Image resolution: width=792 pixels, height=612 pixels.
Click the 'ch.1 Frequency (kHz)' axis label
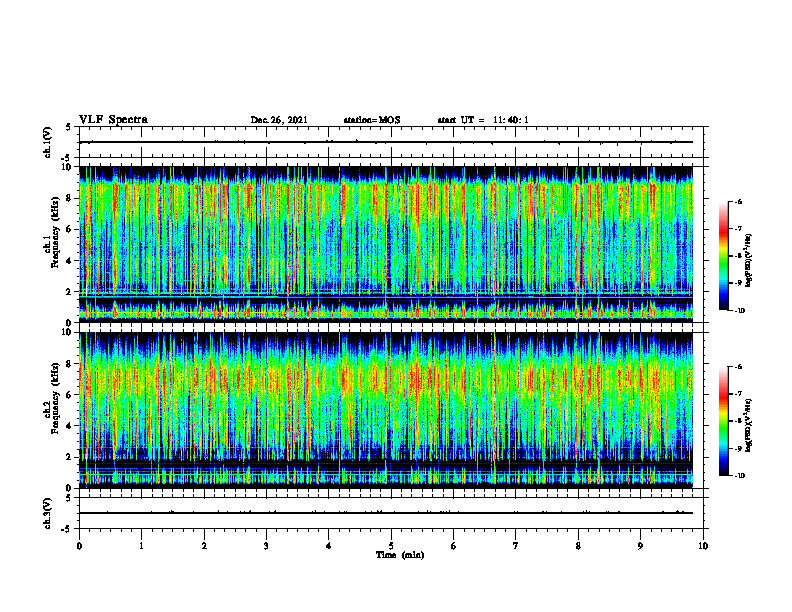(52, 233)
